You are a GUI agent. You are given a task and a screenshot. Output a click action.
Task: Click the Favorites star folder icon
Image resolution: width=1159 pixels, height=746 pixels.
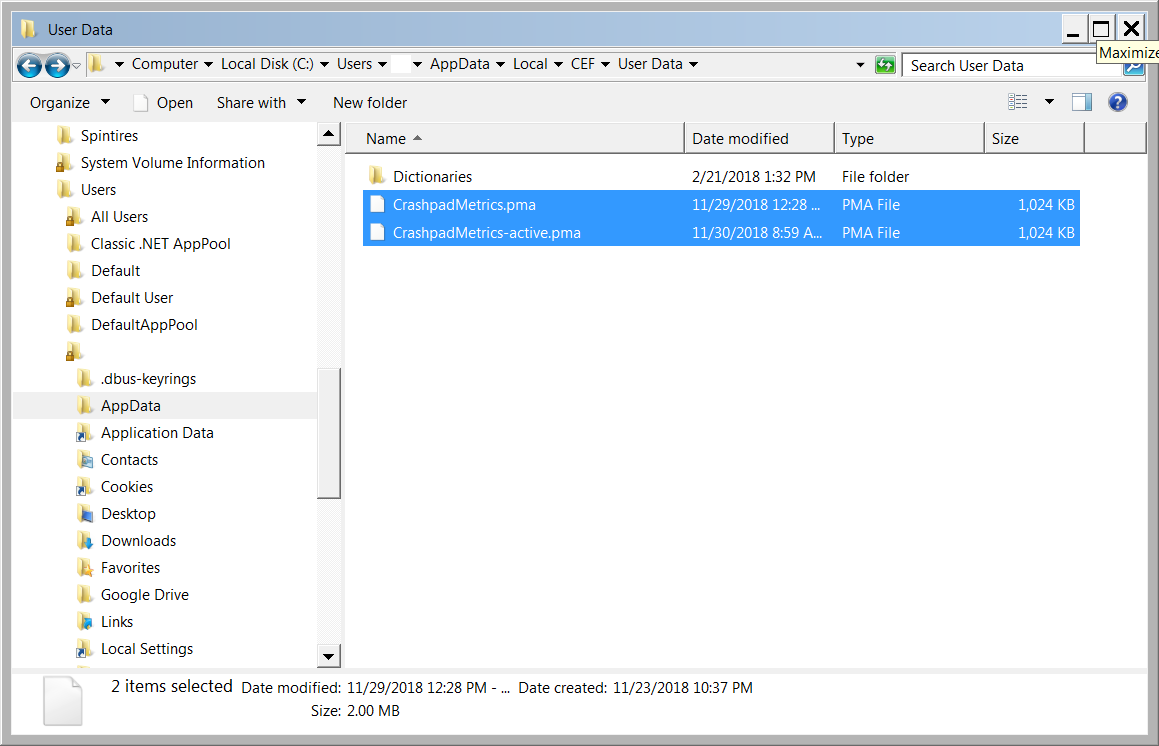[85, 567]
